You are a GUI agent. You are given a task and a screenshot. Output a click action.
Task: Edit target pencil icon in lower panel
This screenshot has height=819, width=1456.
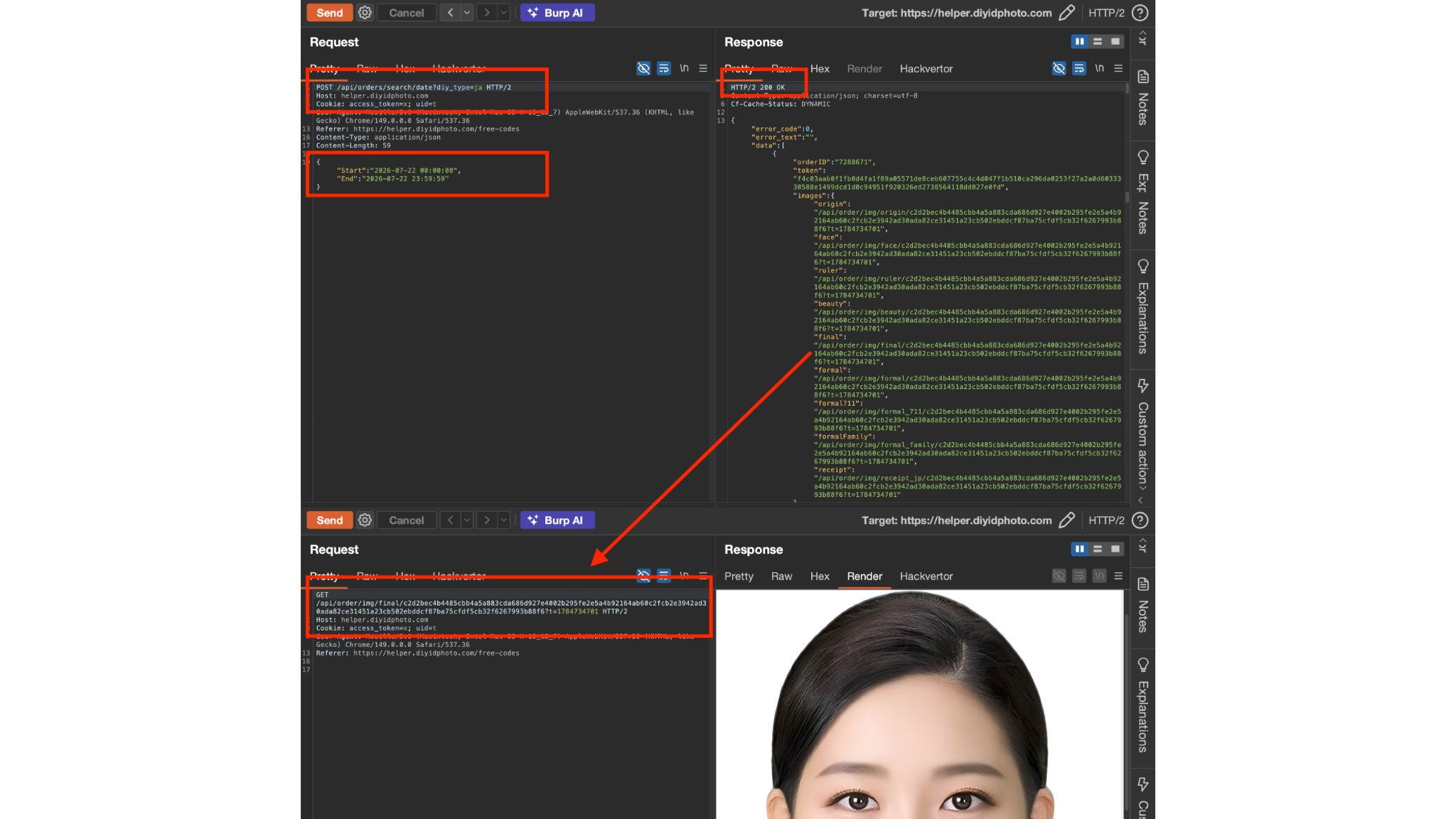click(x=1066, y=520)
